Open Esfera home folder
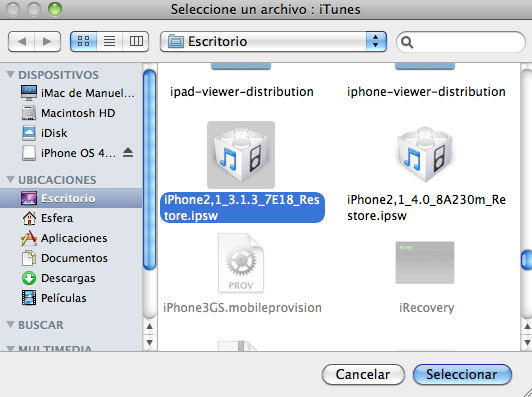Screen dimensions: 532x397 pyautogui.click(x=71, y=218)
